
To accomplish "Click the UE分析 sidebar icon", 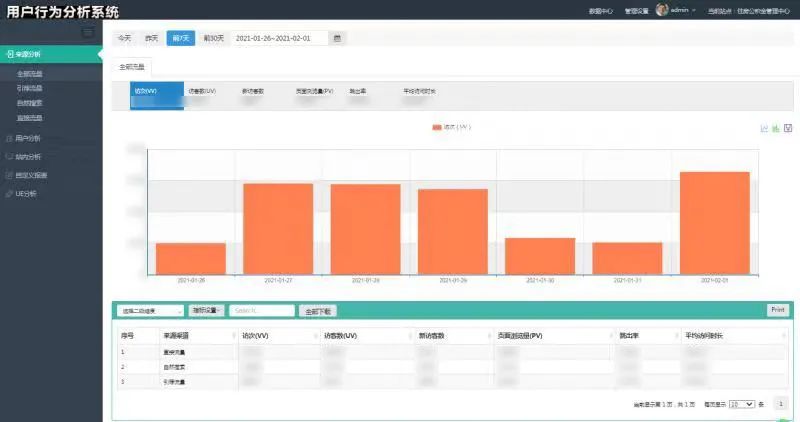I will pyautogui.click(x=9, y=193).
